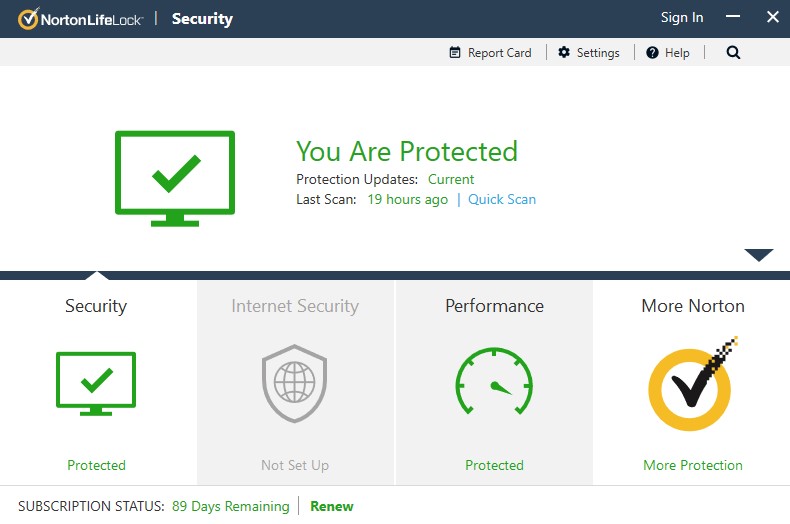Select the Internet Security tab heading

click(295, 306)
